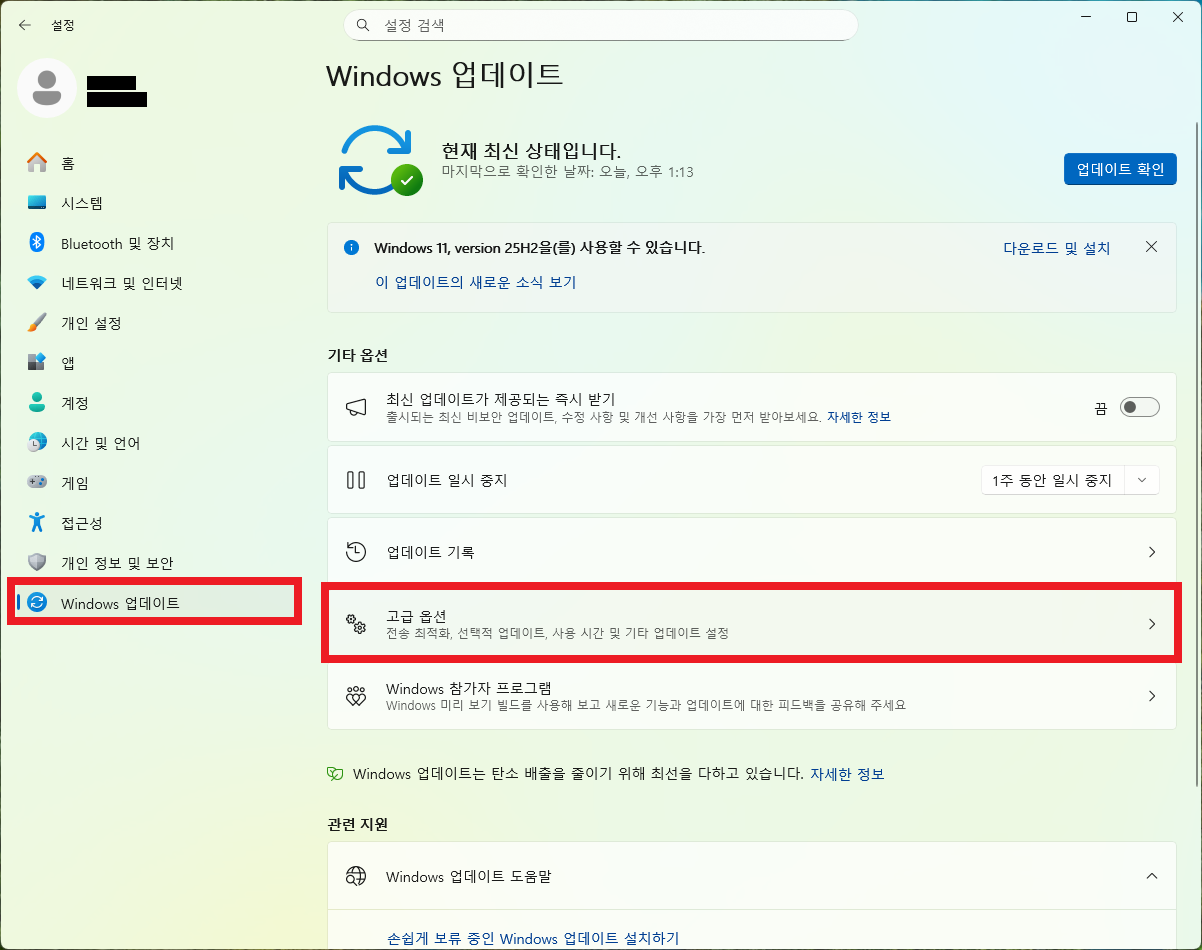Click 자세한 정보 link beside carbon notice
The image size is (1202, 950).
[847, 774]
